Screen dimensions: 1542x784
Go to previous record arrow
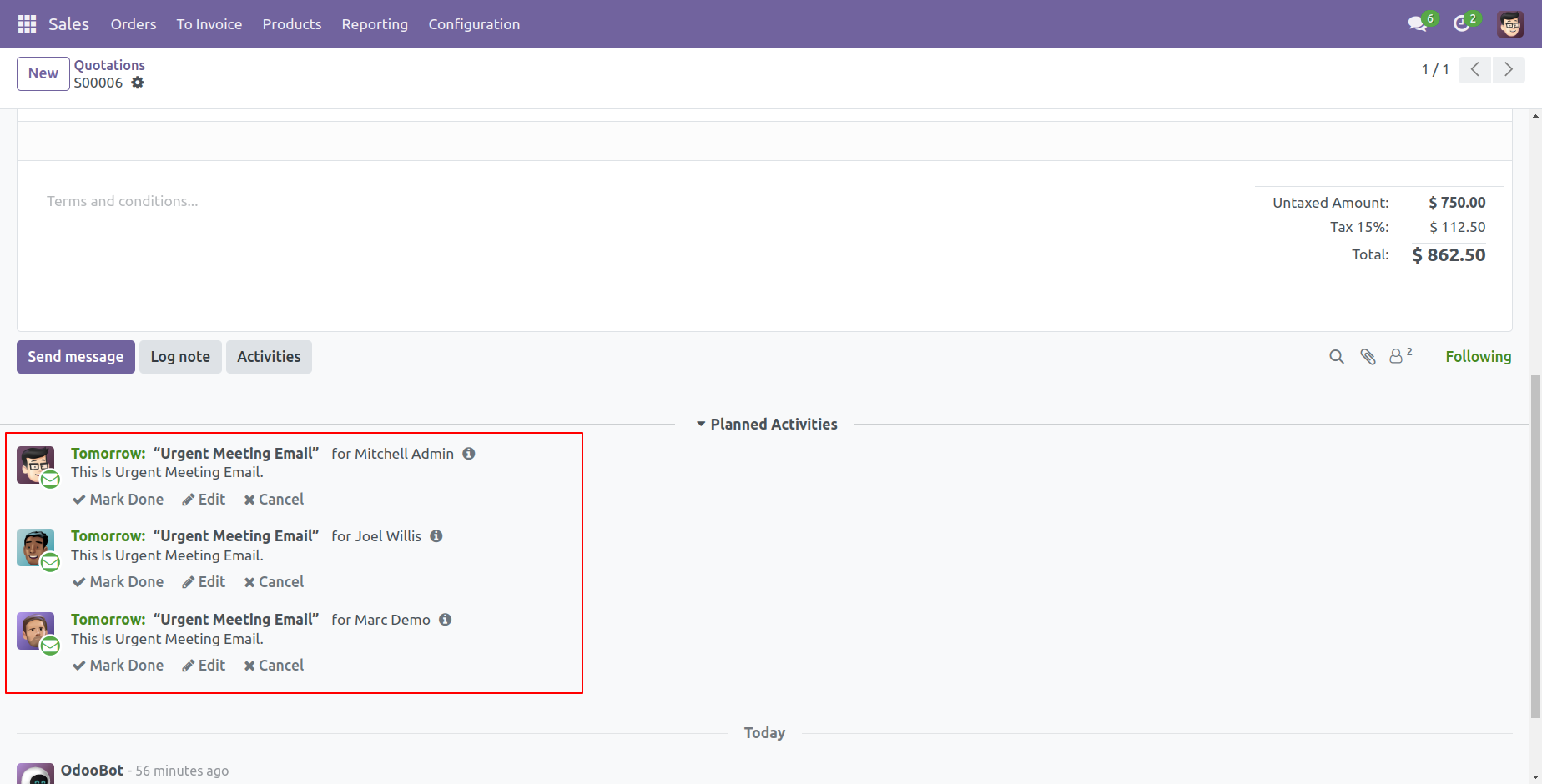(1475, 69)
